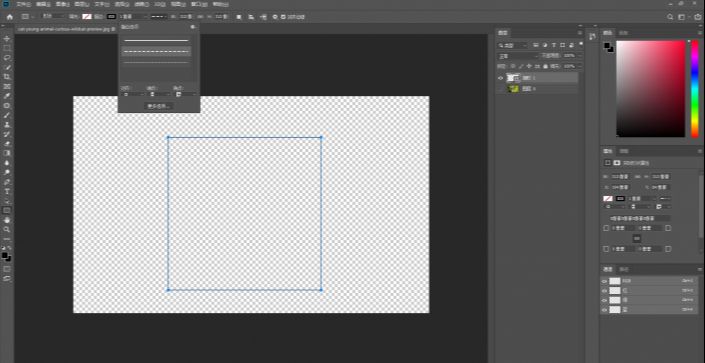
Task: Click the fill color swatch in options bar
Action: pyautogui.click(x=86, y=17)
